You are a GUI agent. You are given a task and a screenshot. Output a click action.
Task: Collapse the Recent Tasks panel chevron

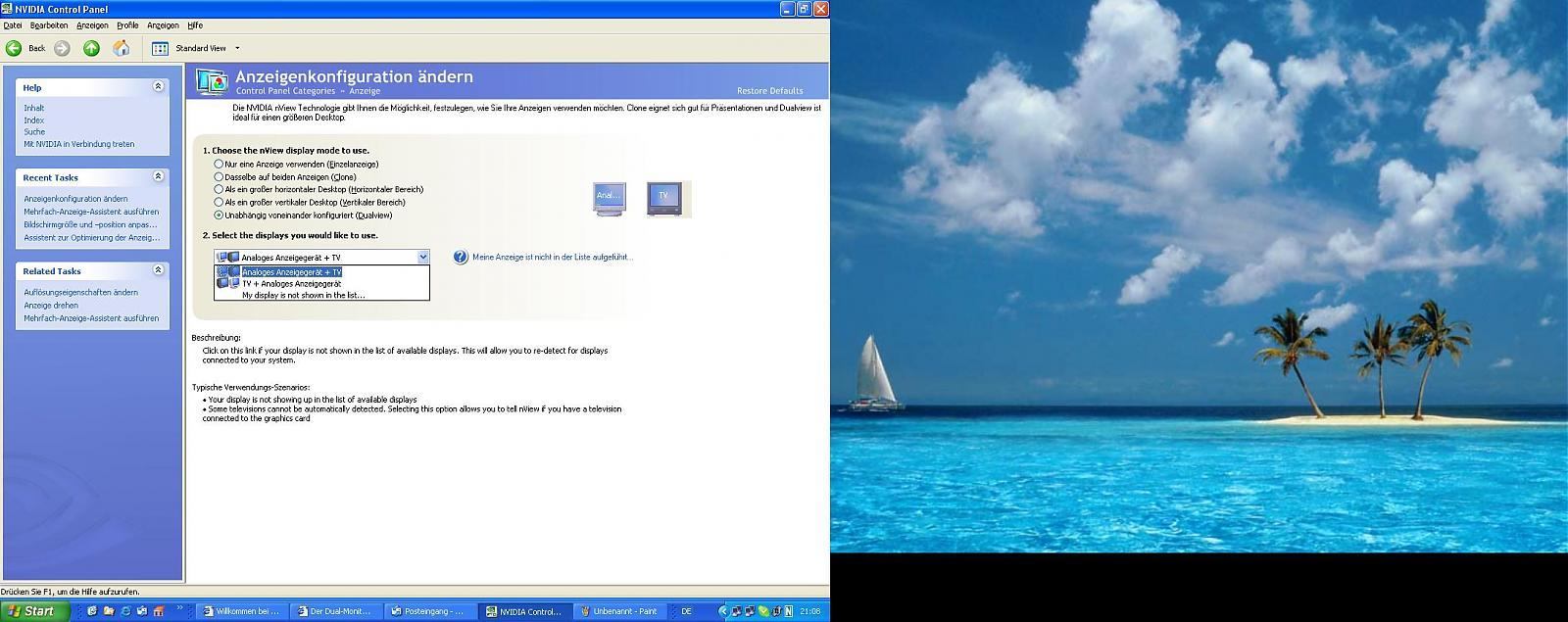pos(158,176)
